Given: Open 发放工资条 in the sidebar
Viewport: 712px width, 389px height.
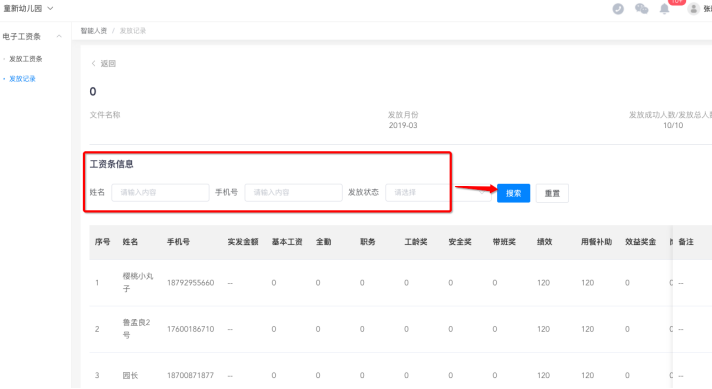Looking at the screenshot, I should point(26,59).
